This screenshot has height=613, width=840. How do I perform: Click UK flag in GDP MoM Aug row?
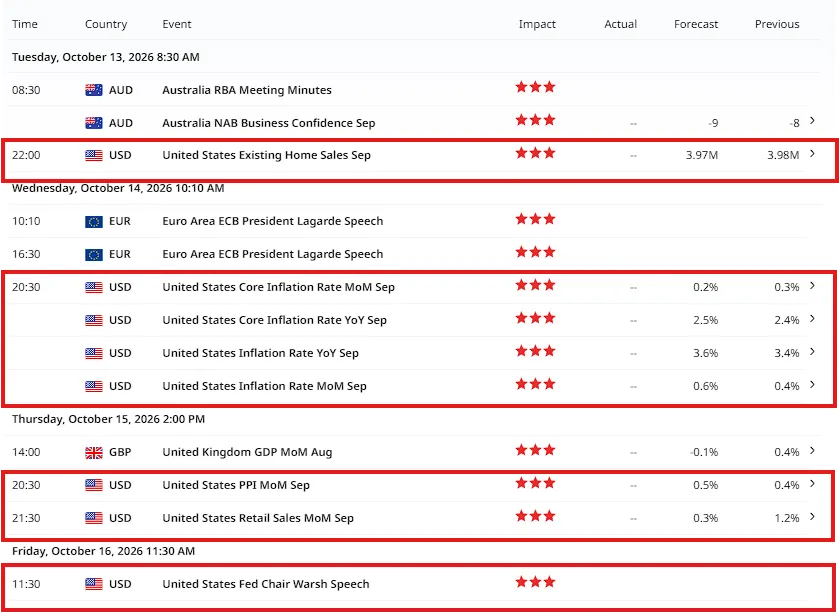pos(94,452)
